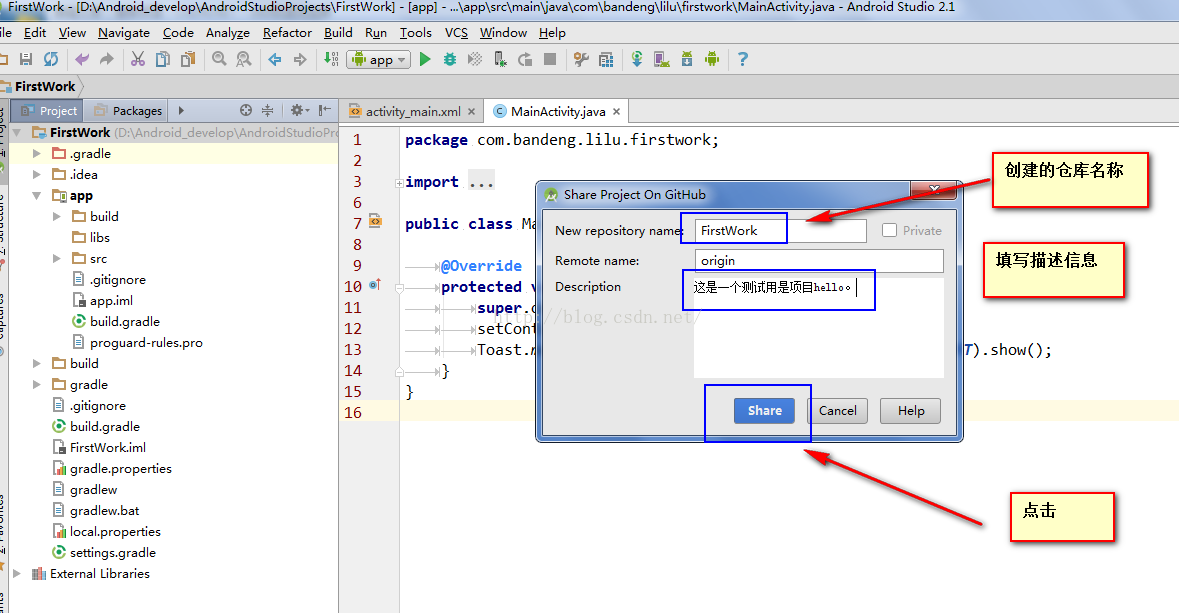Select build.gradle file under app
The height and width of the screenshot is (613, 1179).
pyautogui.click(x=124, y=321)
